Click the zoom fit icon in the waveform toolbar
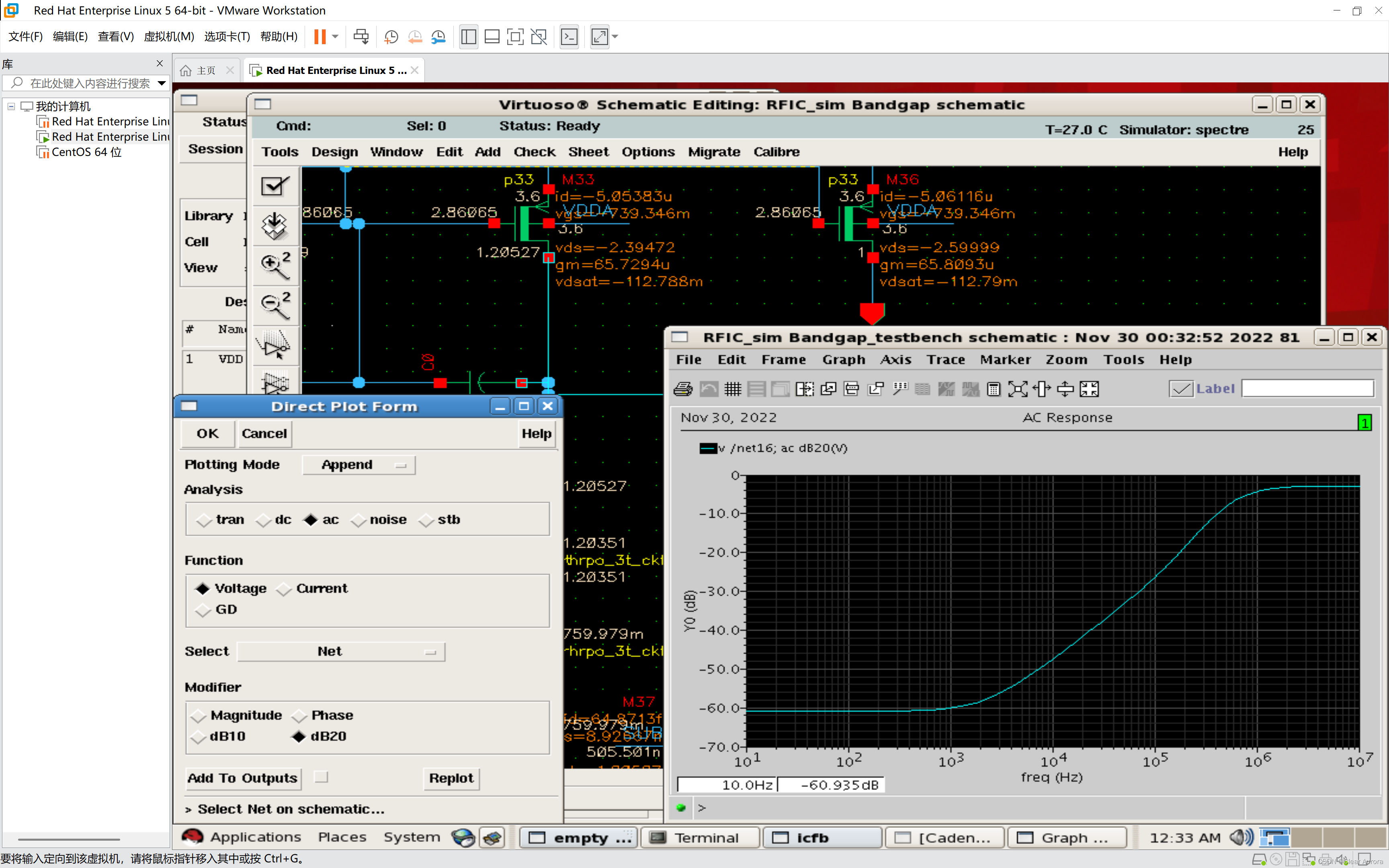 coord(1017,389)
